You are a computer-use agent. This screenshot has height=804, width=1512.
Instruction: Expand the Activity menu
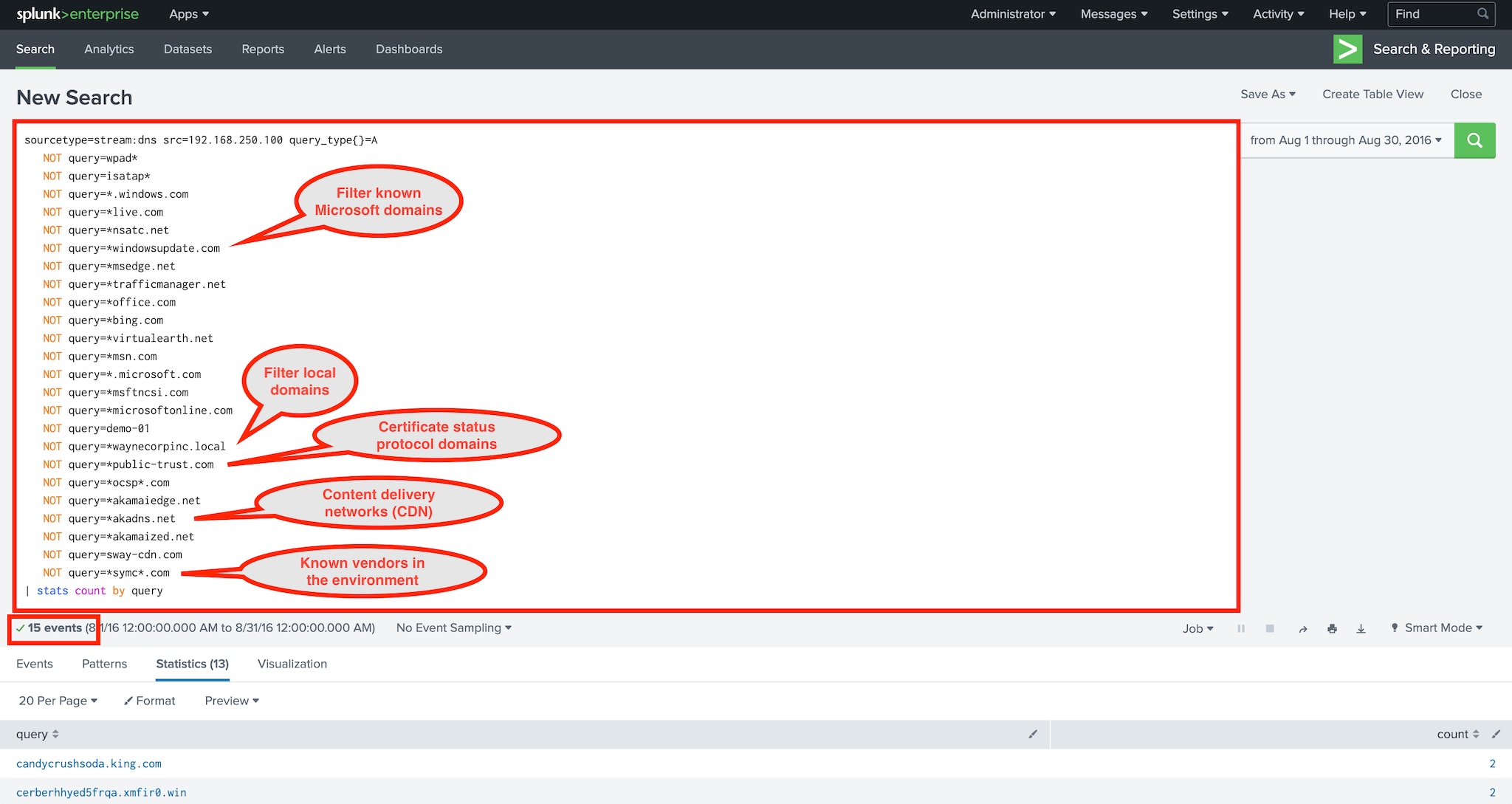coord(1279,14)
